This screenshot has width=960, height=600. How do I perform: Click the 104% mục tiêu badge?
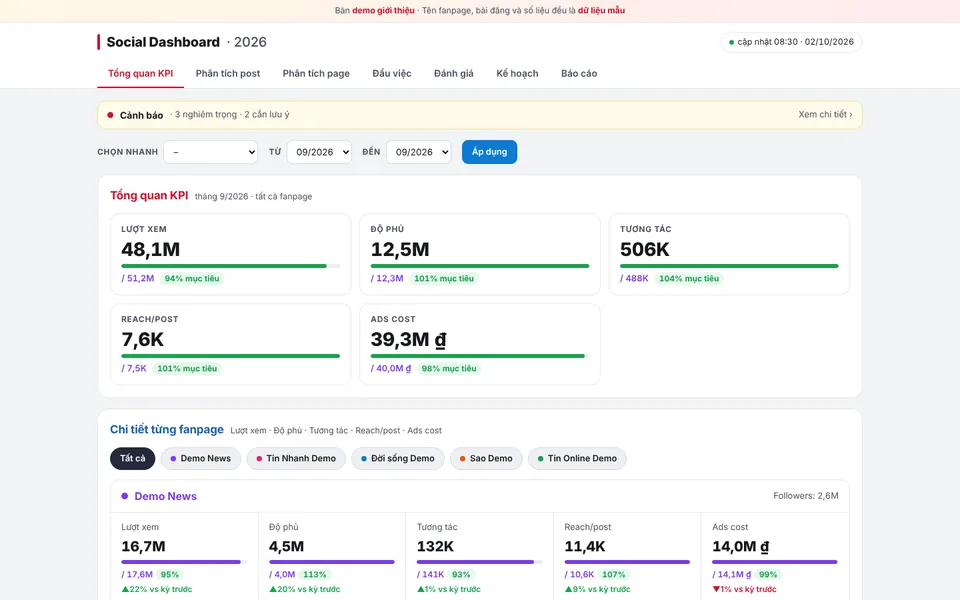tap(689, 279)
